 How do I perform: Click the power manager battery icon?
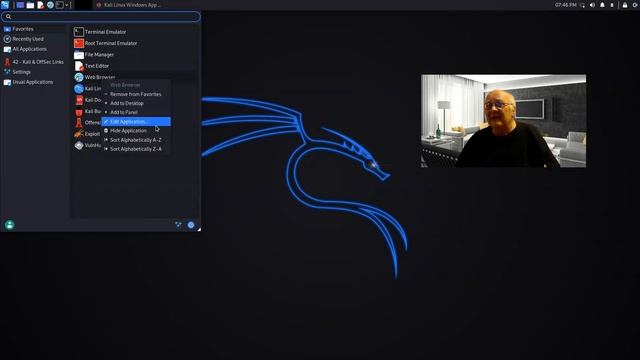tap(612, 5)
